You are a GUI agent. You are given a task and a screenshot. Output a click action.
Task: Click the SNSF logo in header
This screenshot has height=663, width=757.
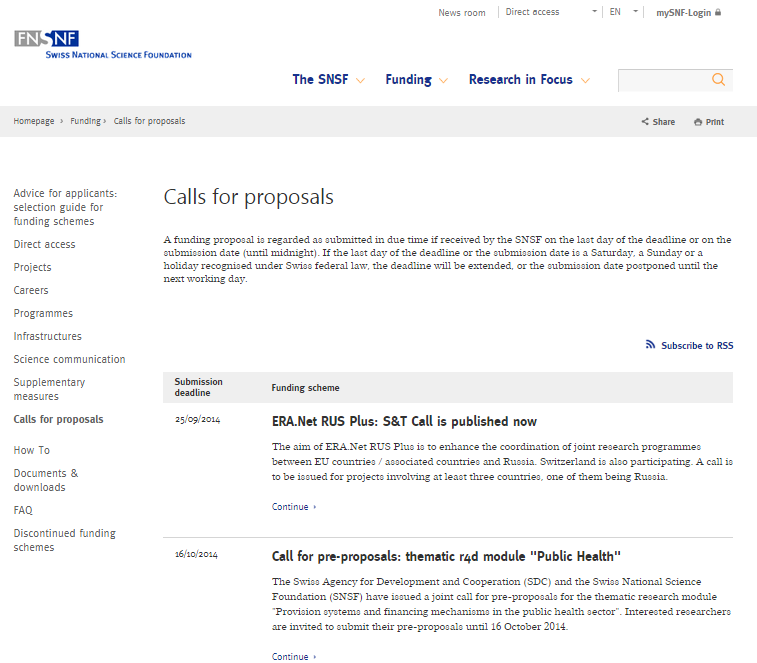(102, 44)
